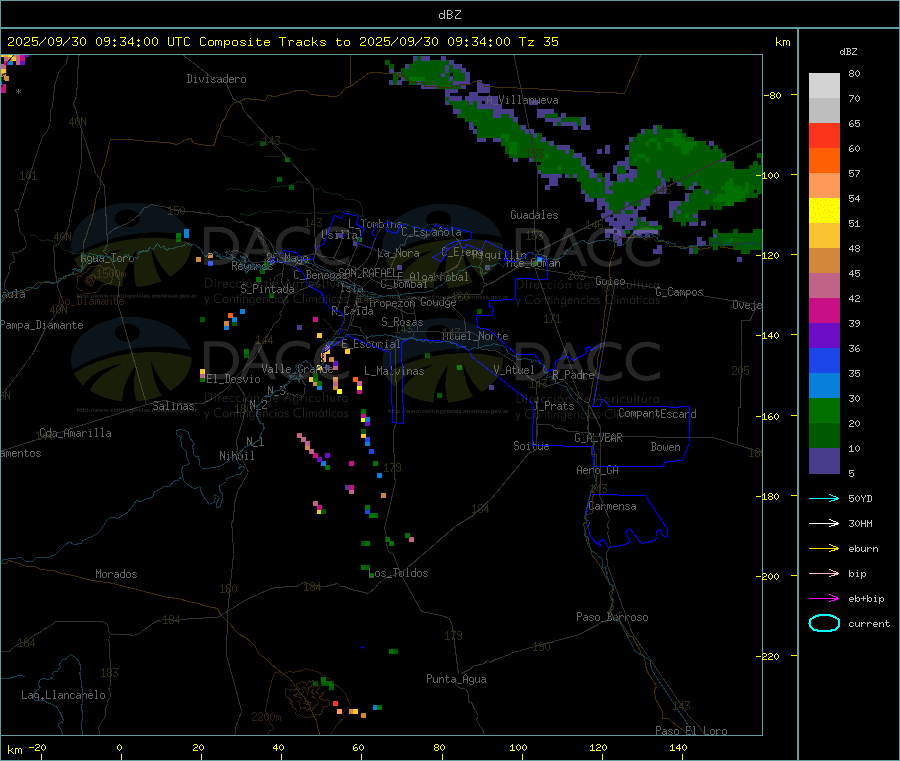Screen dimensions: 900x761
Task: Pick the orange swatch between 60 and 57
Action: point(824,161)
